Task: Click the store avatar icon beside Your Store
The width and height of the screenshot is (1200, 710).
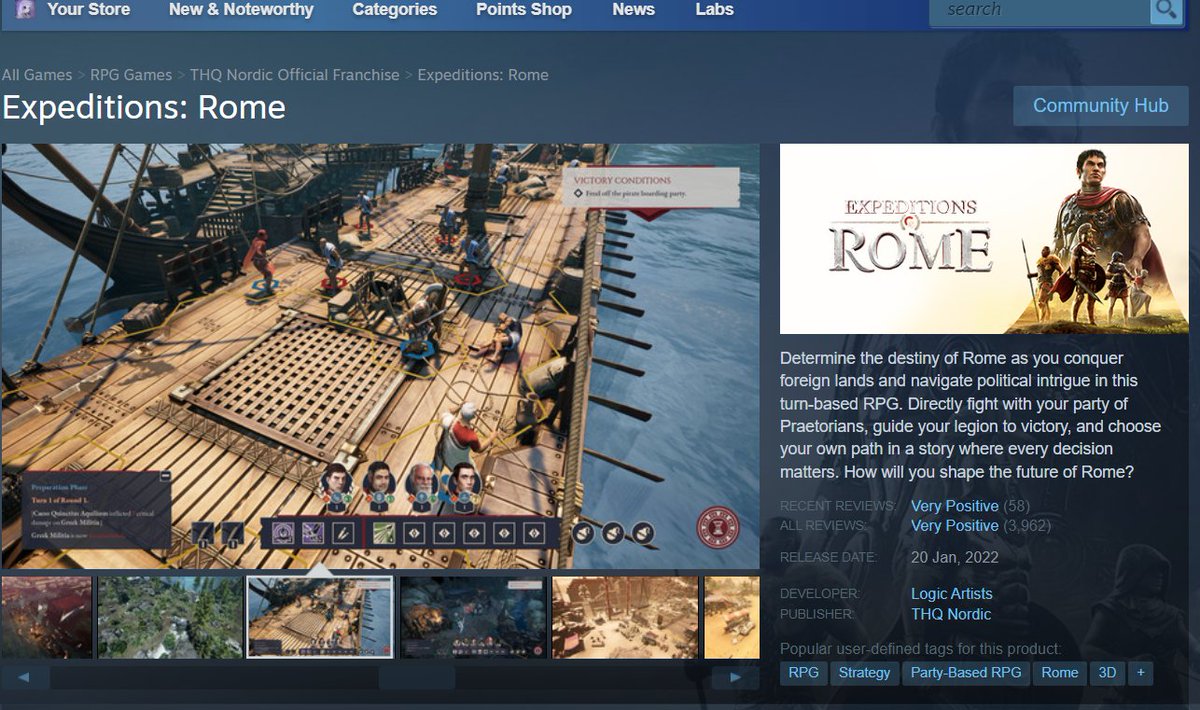Action: 25,10
